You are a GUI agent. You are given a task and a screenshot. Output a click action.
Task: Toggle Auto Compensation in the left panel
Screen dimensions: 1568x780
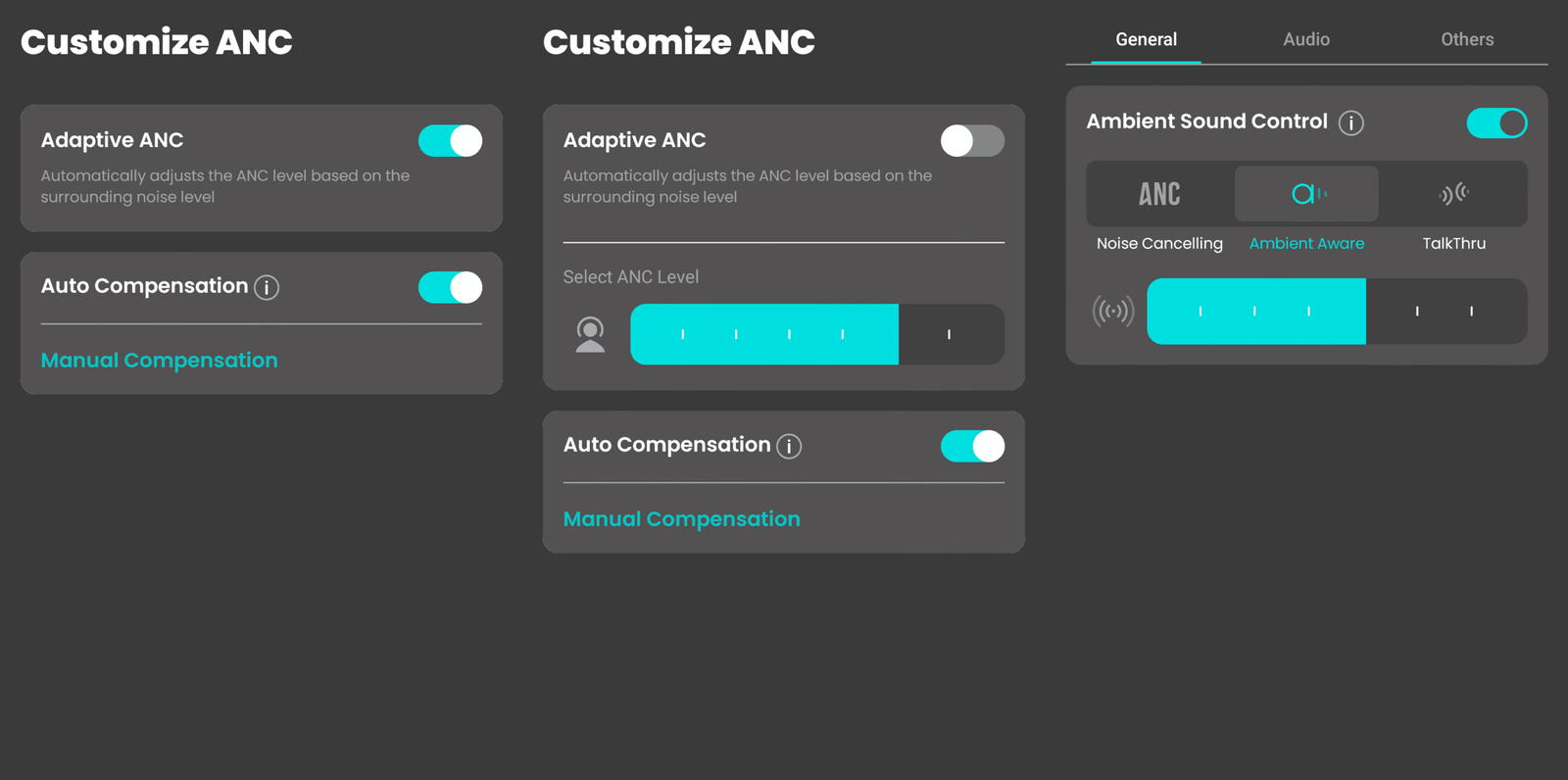click(x=451, y=287)
